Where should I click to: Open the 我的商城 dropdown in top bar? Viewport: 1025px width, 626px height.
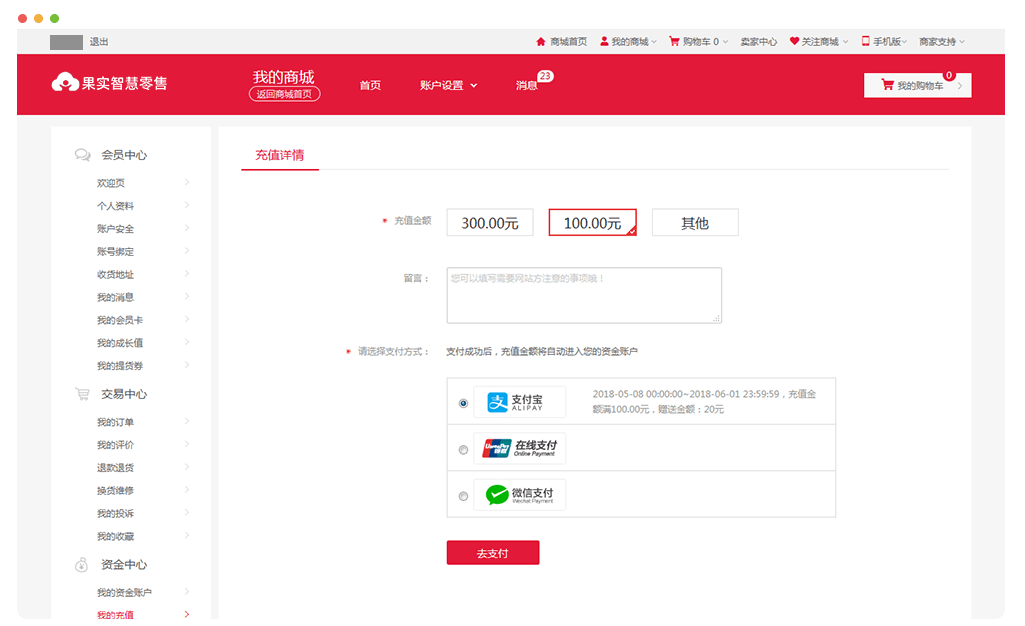631,41
